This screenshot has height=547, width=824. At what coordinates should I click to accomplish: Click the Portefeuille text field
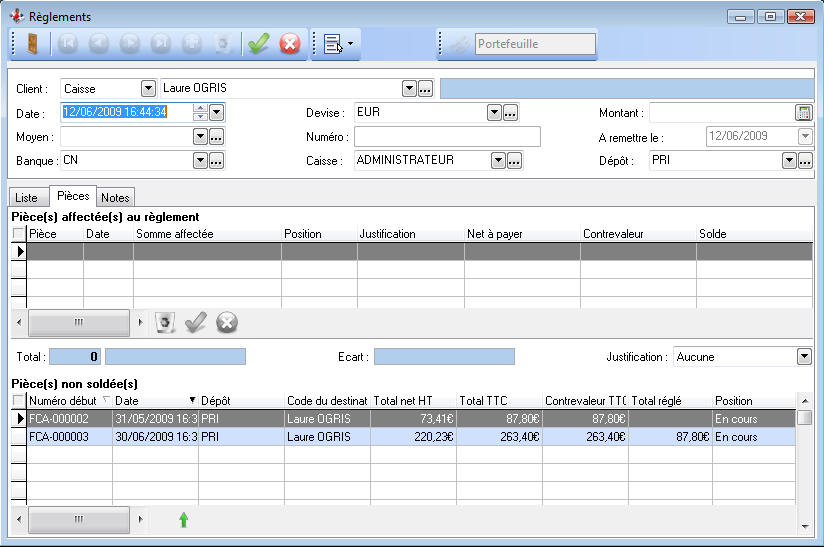(x=535, y=44)
